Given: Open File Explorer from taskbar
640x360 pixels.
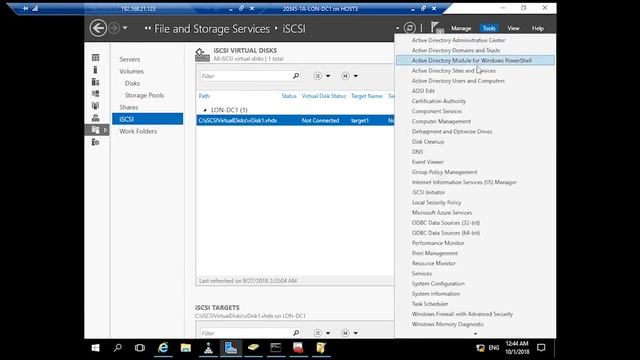Looking at the screenshot, I should [186, 348].
